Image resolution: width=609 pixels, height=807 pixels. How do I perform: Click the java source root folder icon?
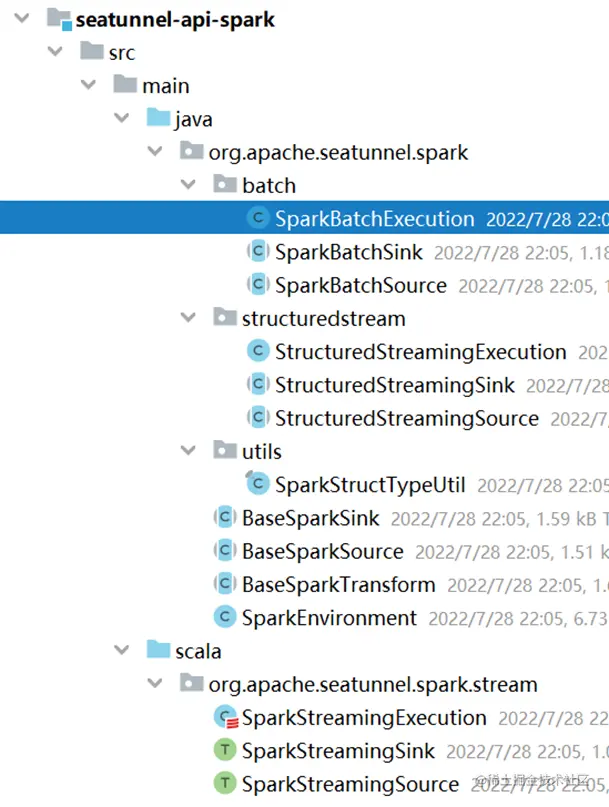click(x=158, y=117)
